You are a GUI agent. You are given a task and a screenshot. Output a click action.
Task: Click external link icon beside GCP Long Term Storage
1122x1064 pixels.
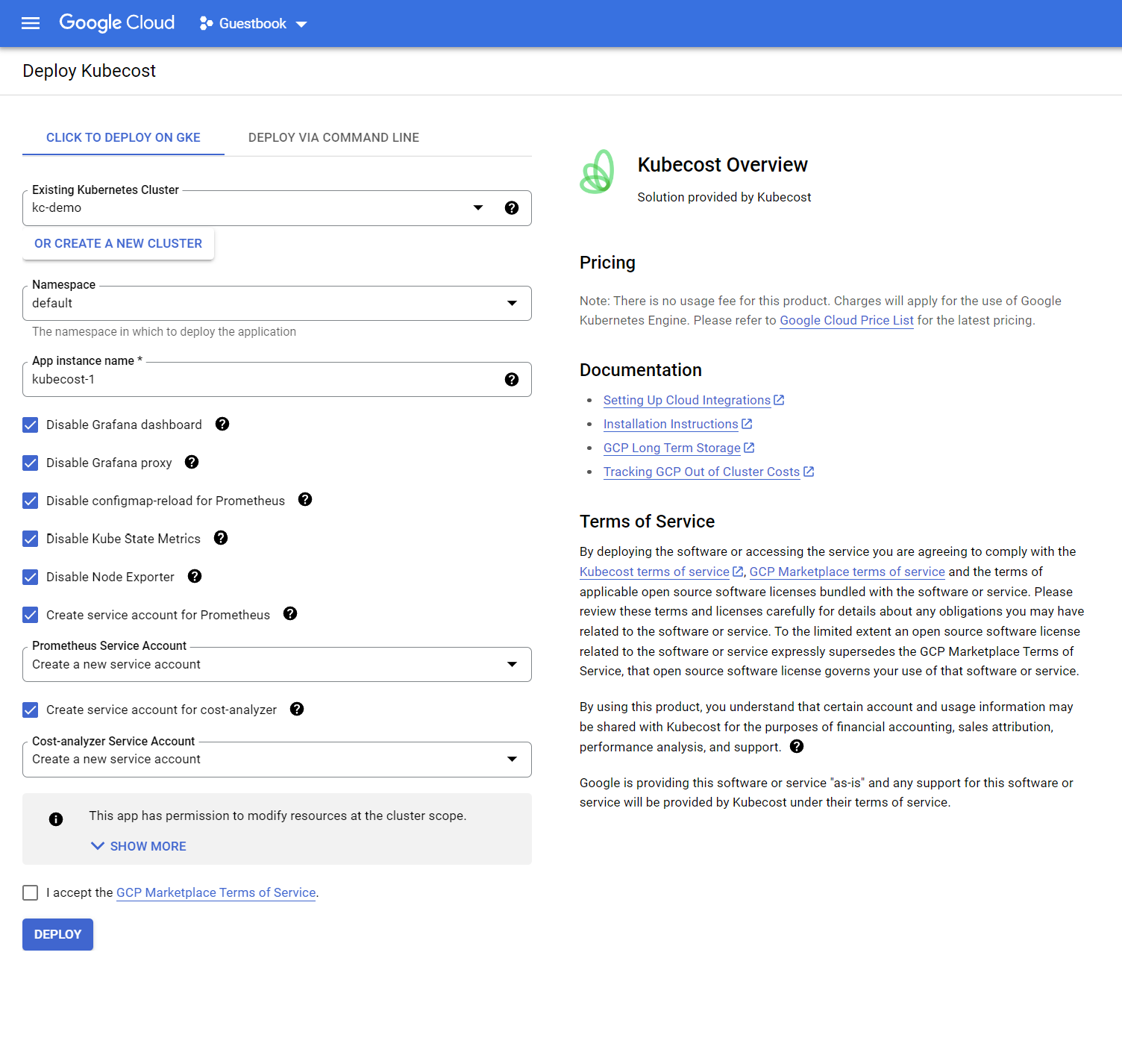749,448
